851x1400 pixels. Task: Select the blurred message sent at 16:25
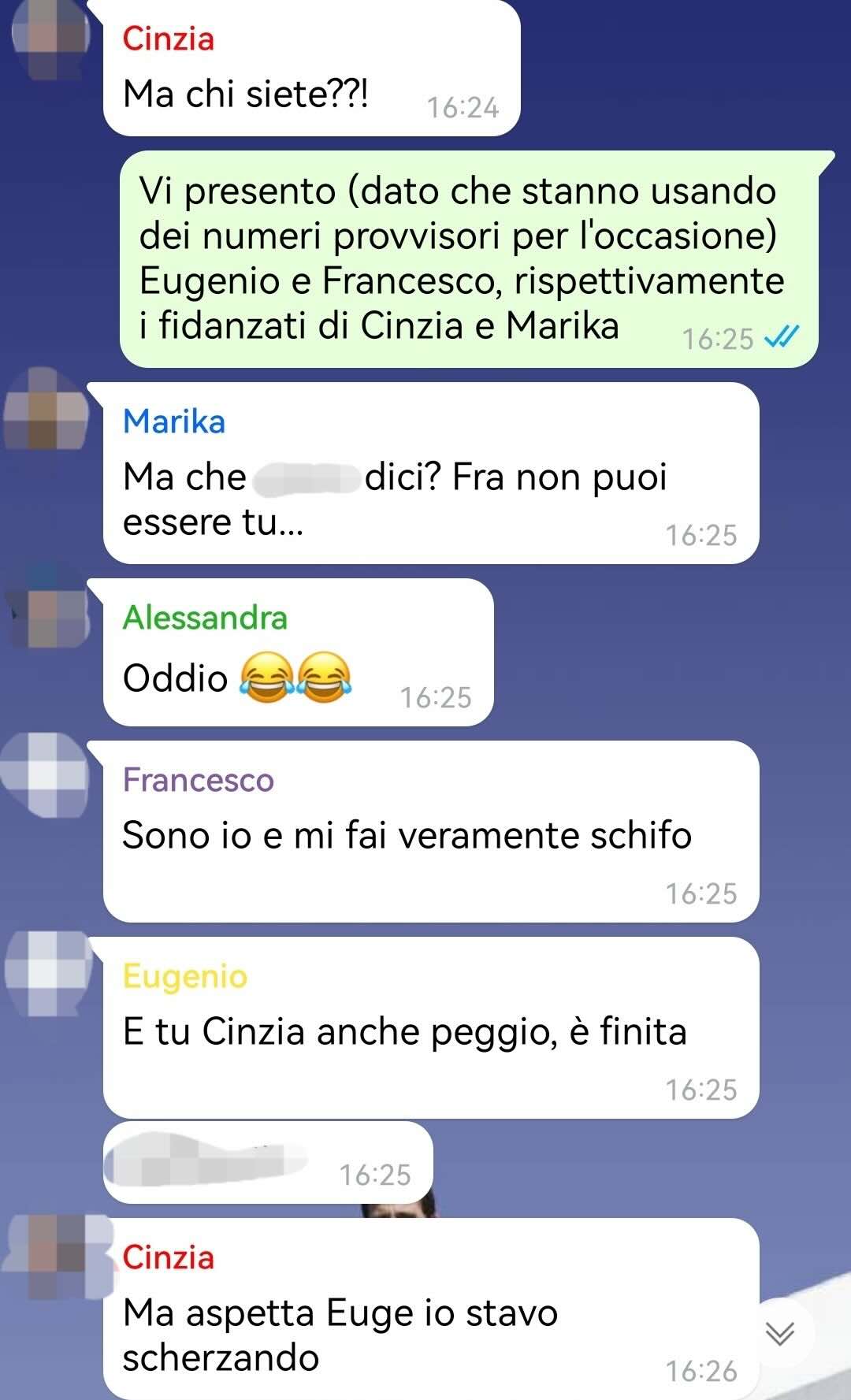pyautogui.click(x=268, y=1163)
